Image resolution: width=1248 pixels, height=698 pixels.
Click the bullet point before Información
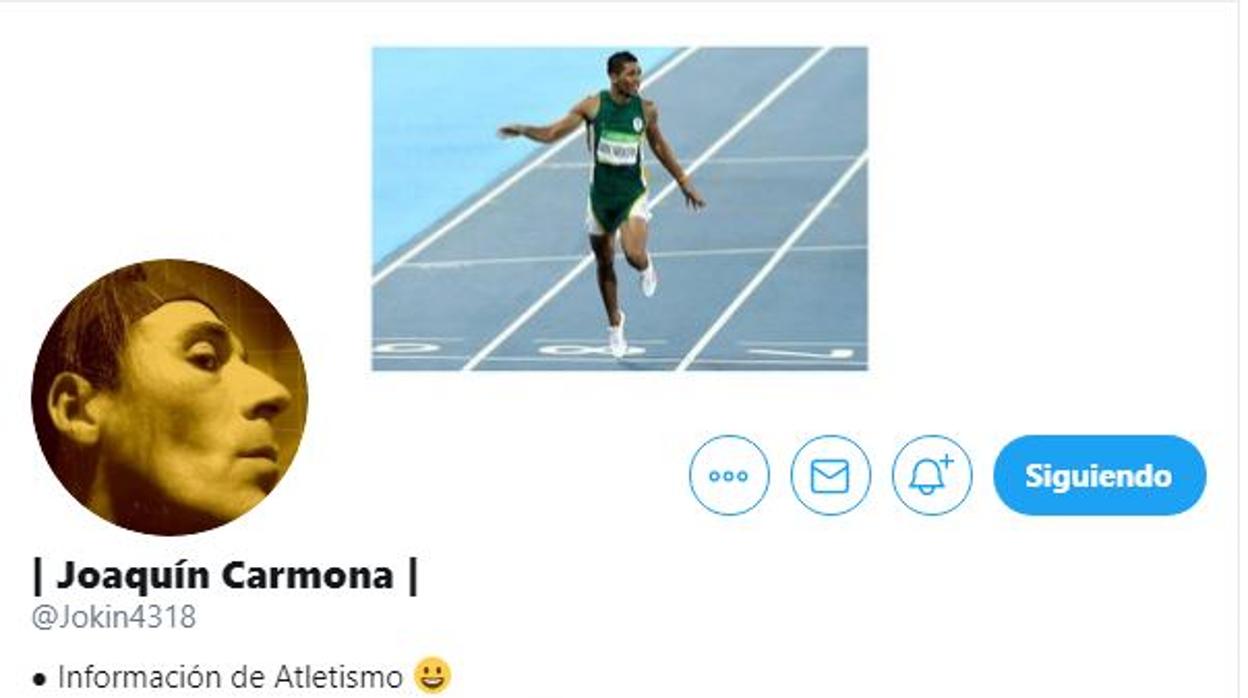tap(40, 679)
